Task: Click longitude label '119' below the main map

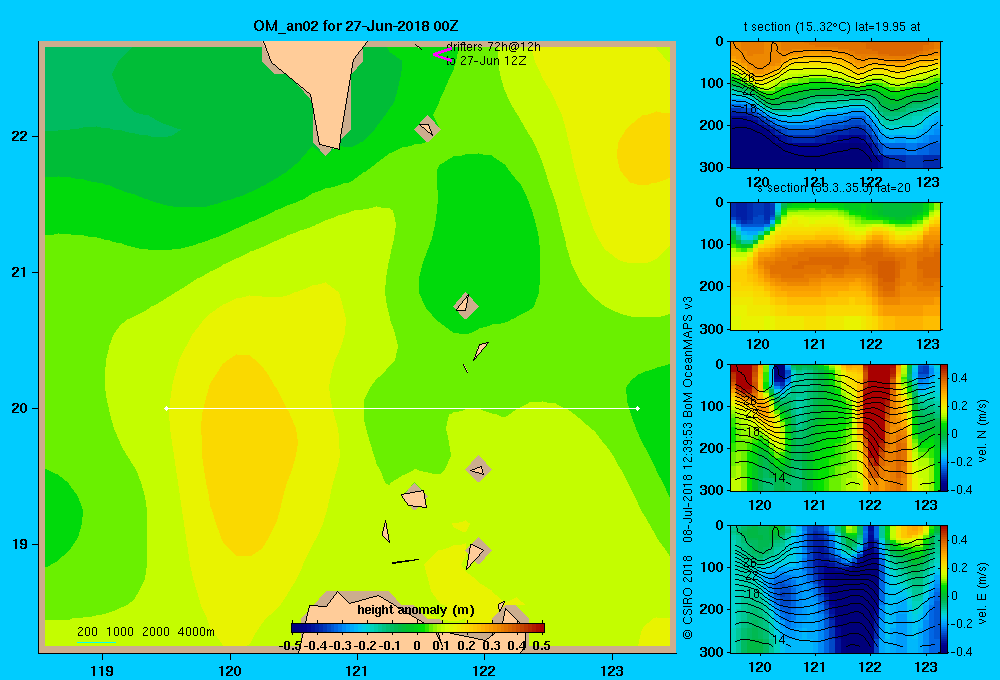Action: pos(102,670)
